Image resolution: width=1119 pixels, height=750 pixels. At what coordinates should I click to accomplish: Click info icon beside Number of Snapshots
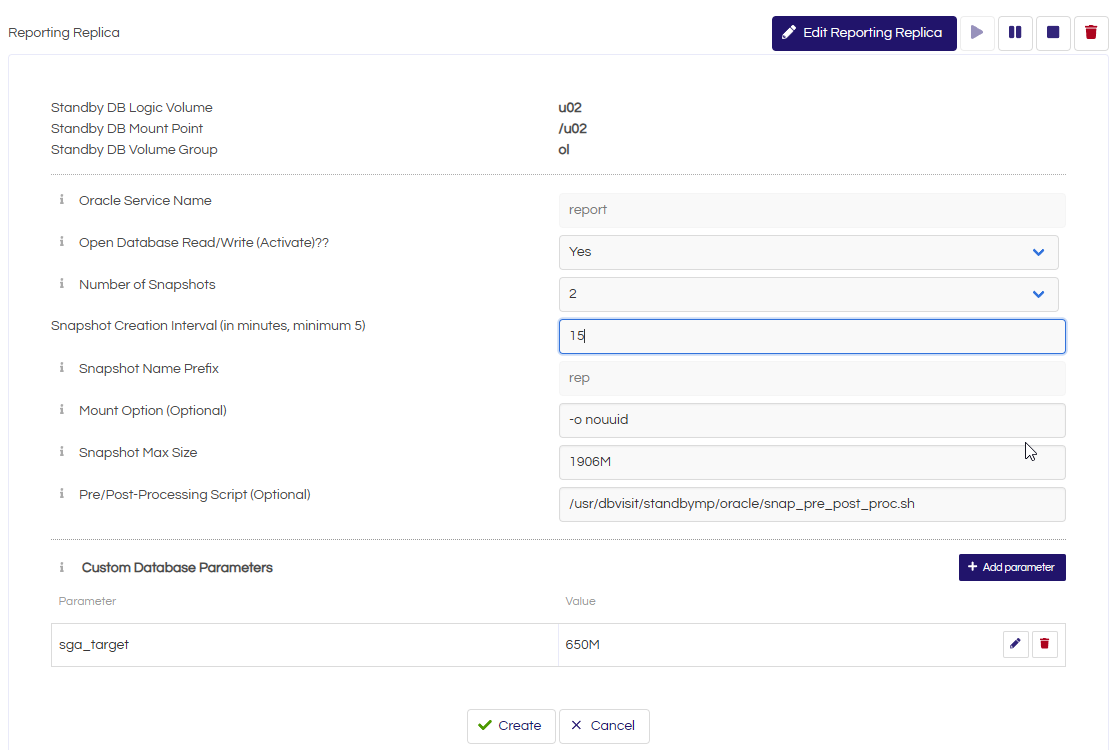point(61,284)
